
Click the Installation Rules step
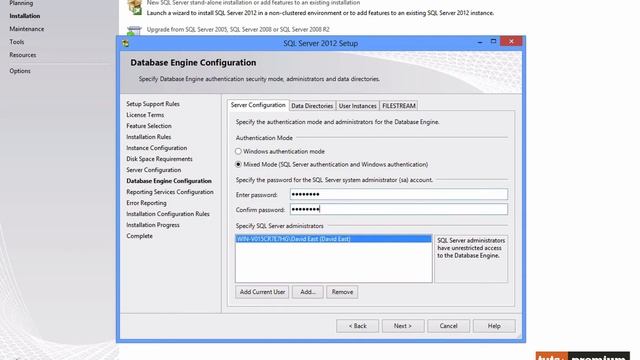pyautogui.click(x=149, y=137)
